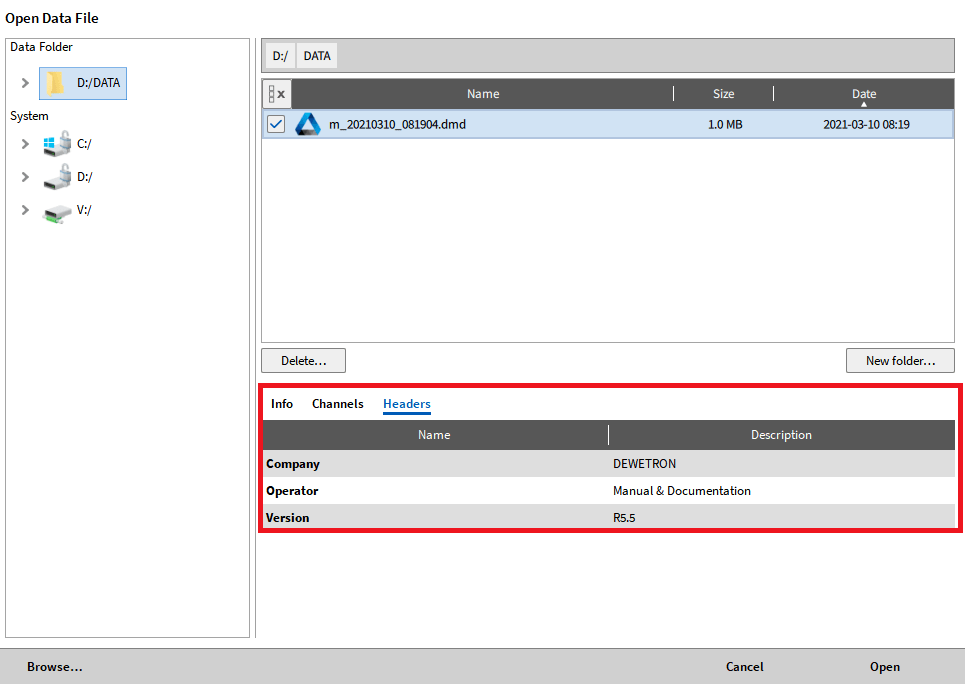Viewport: 965px width, 684px height.
Task: Expand the C:/ drive tree node
Action: pos(25,144)
